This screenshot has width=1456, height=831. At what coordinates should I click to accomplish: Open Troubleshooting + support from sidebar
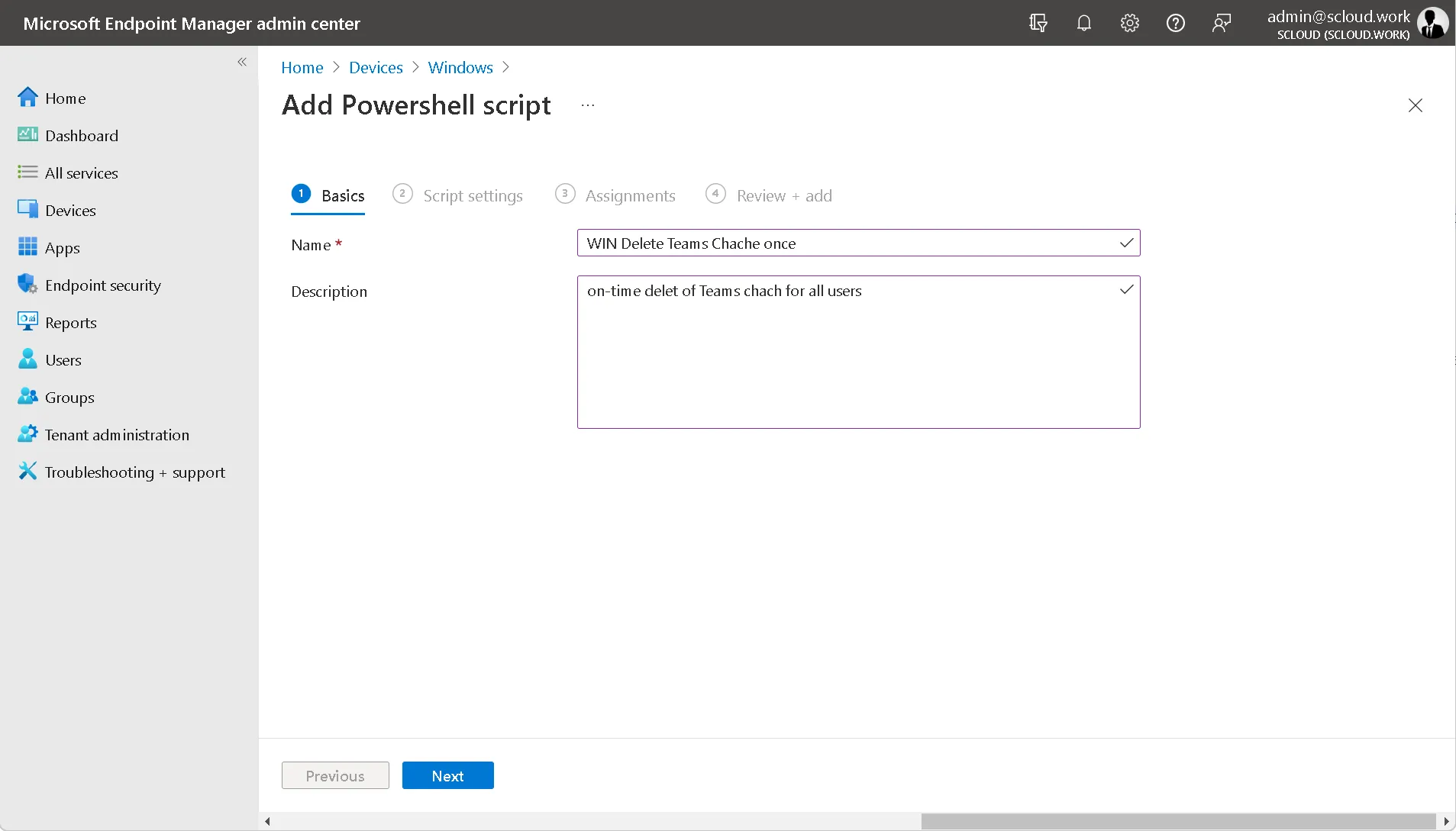[x=135, y=472]
